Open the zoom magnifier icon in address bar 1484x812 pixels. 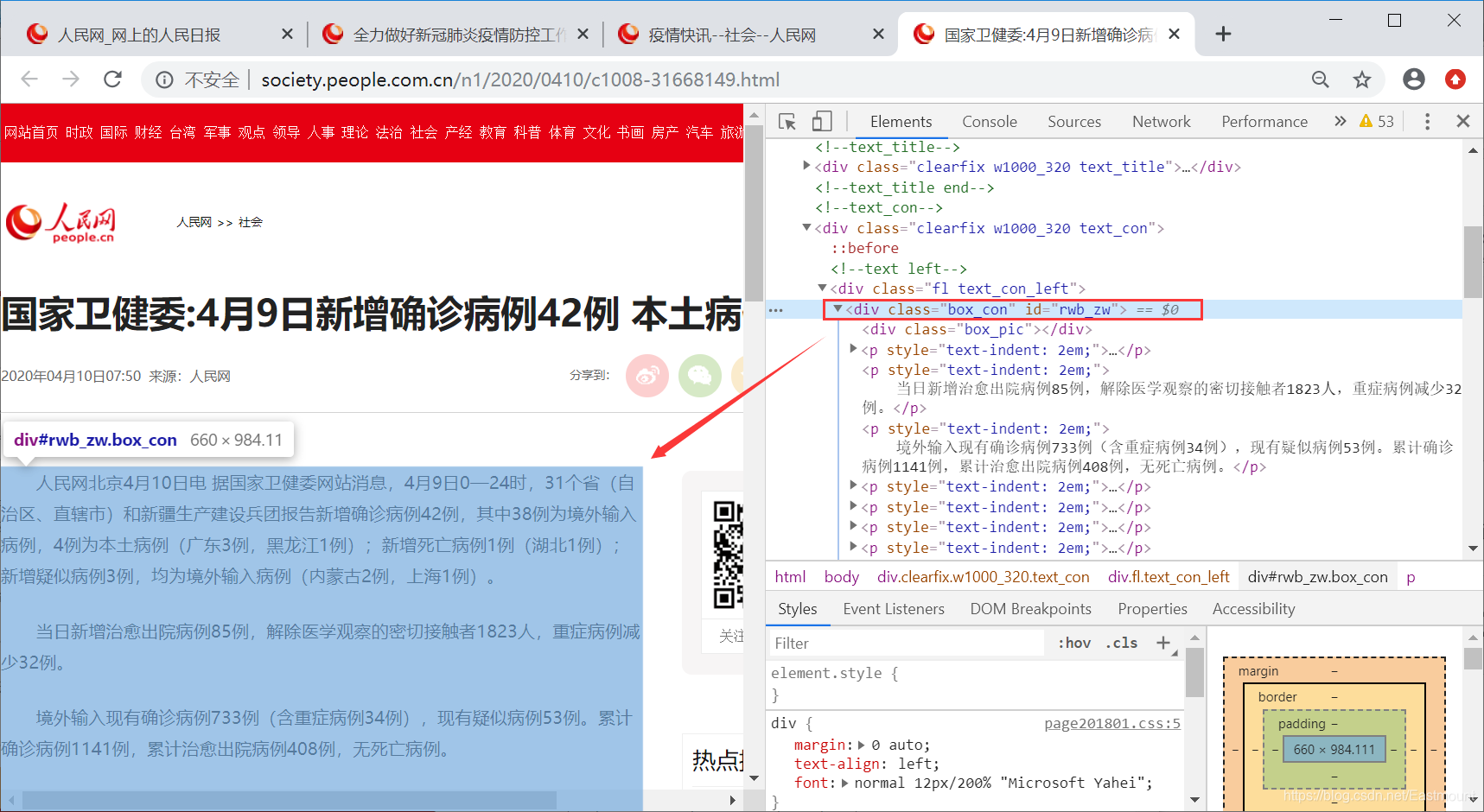point(1320,79)
